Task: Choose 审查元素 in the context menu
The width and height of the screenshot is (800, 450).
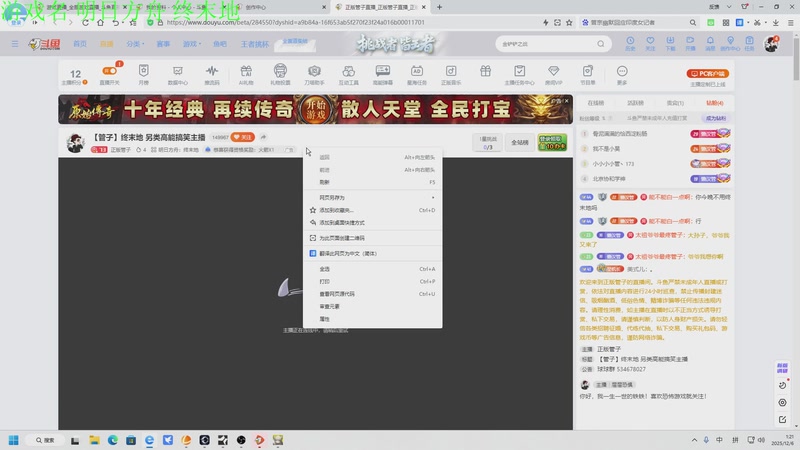Action: pyautogui.click(x=372, y=307)
